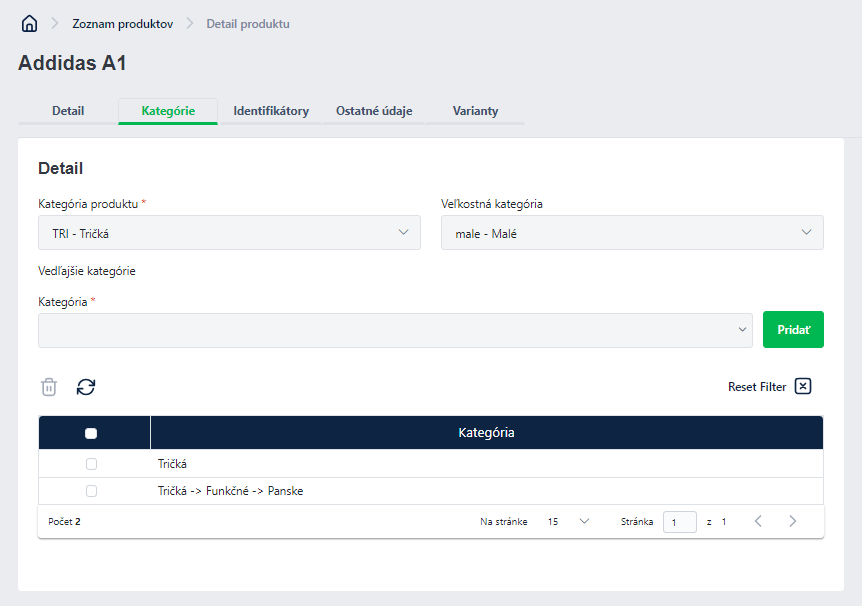
Task: Go to previous page arrow
Action: click(758, 521)
